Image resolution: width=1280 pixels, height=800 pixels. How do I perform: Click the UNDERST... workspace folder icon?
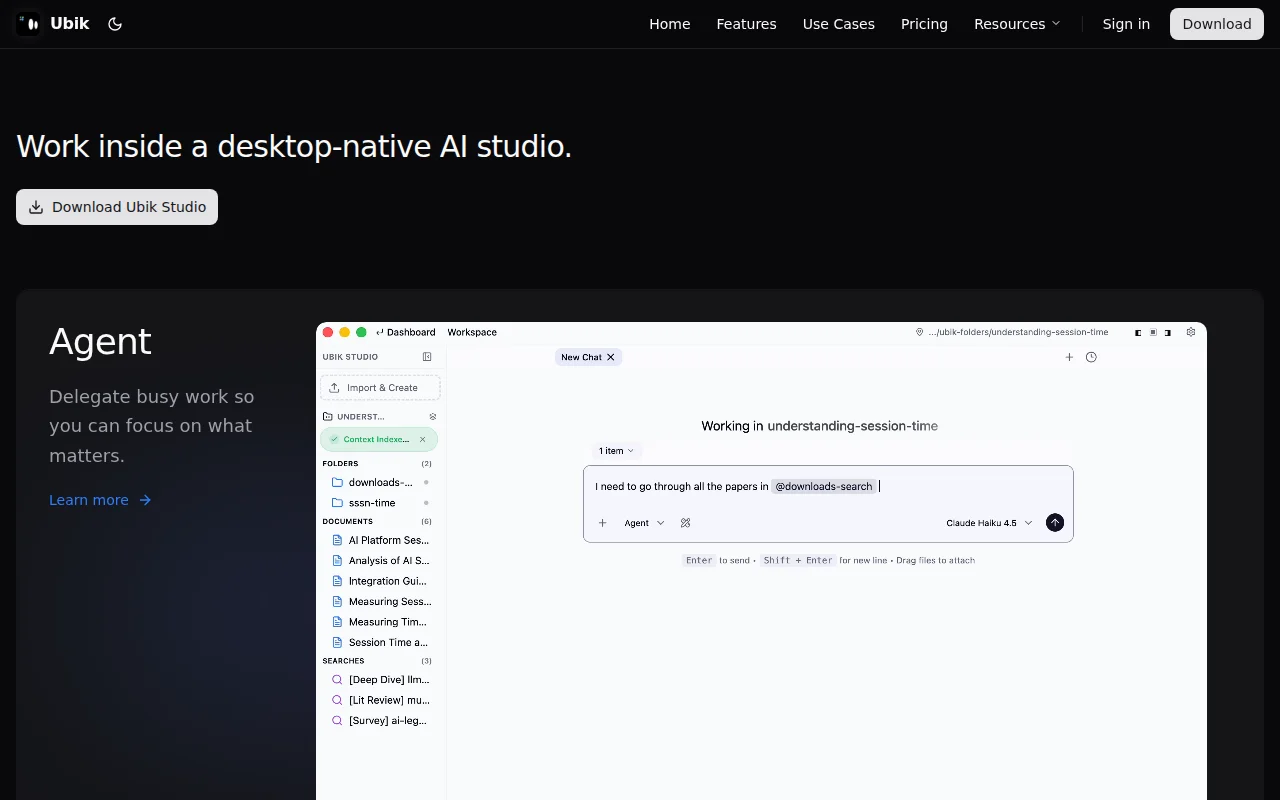click(x=327, y=417)
